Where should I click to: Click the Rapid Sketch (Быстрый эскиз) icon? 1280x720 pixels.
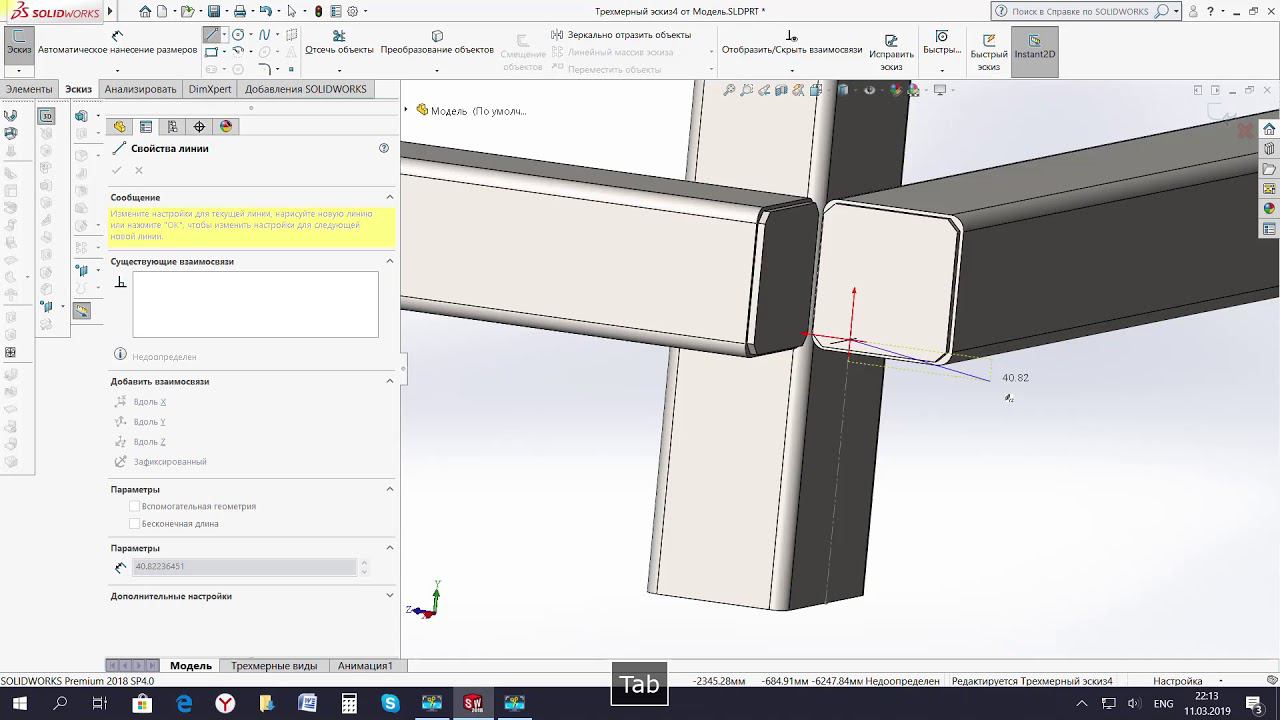[988, 41]
